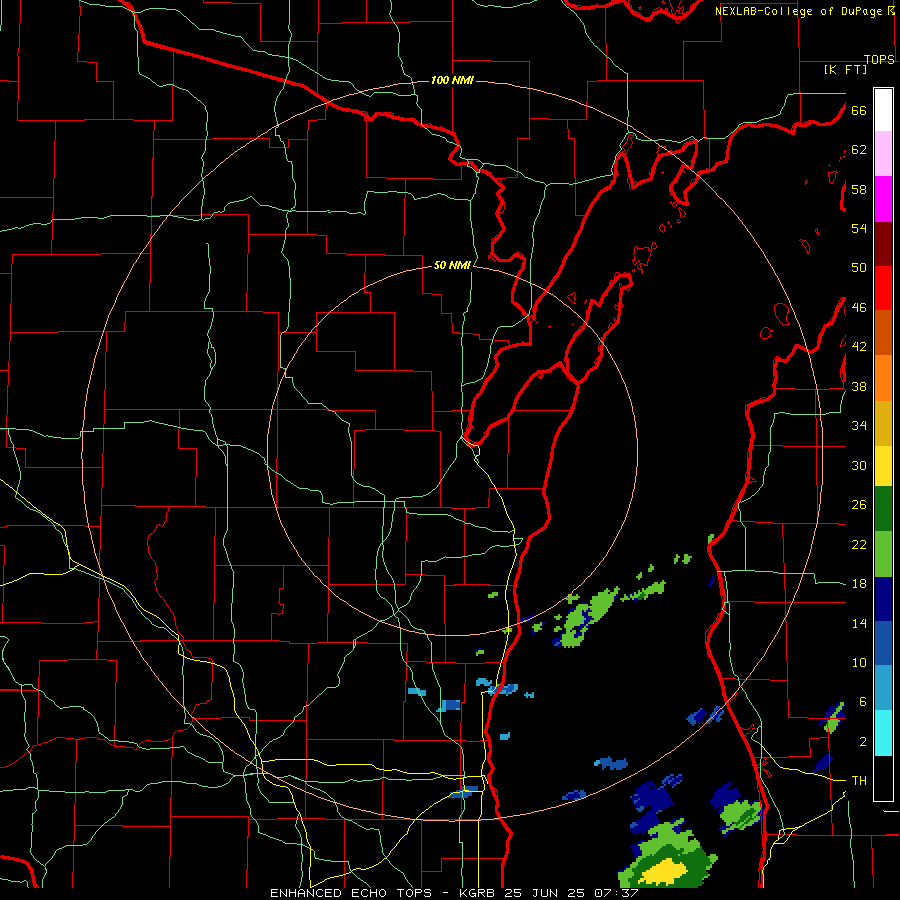The width and height of the screenshot is (900, 900).
Task: Click the light green legend swatch
Action: pos(883,554)
